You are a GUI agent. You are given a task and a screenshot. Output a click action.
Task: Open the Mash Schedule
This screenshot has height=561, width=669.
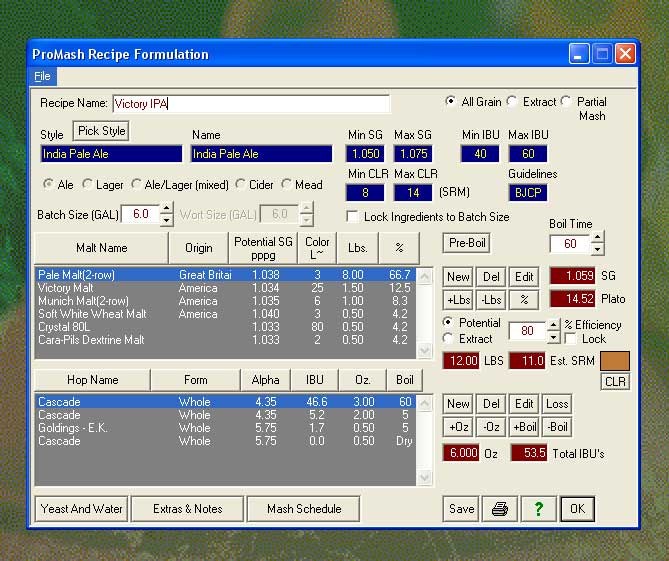[x=304, y=509]
